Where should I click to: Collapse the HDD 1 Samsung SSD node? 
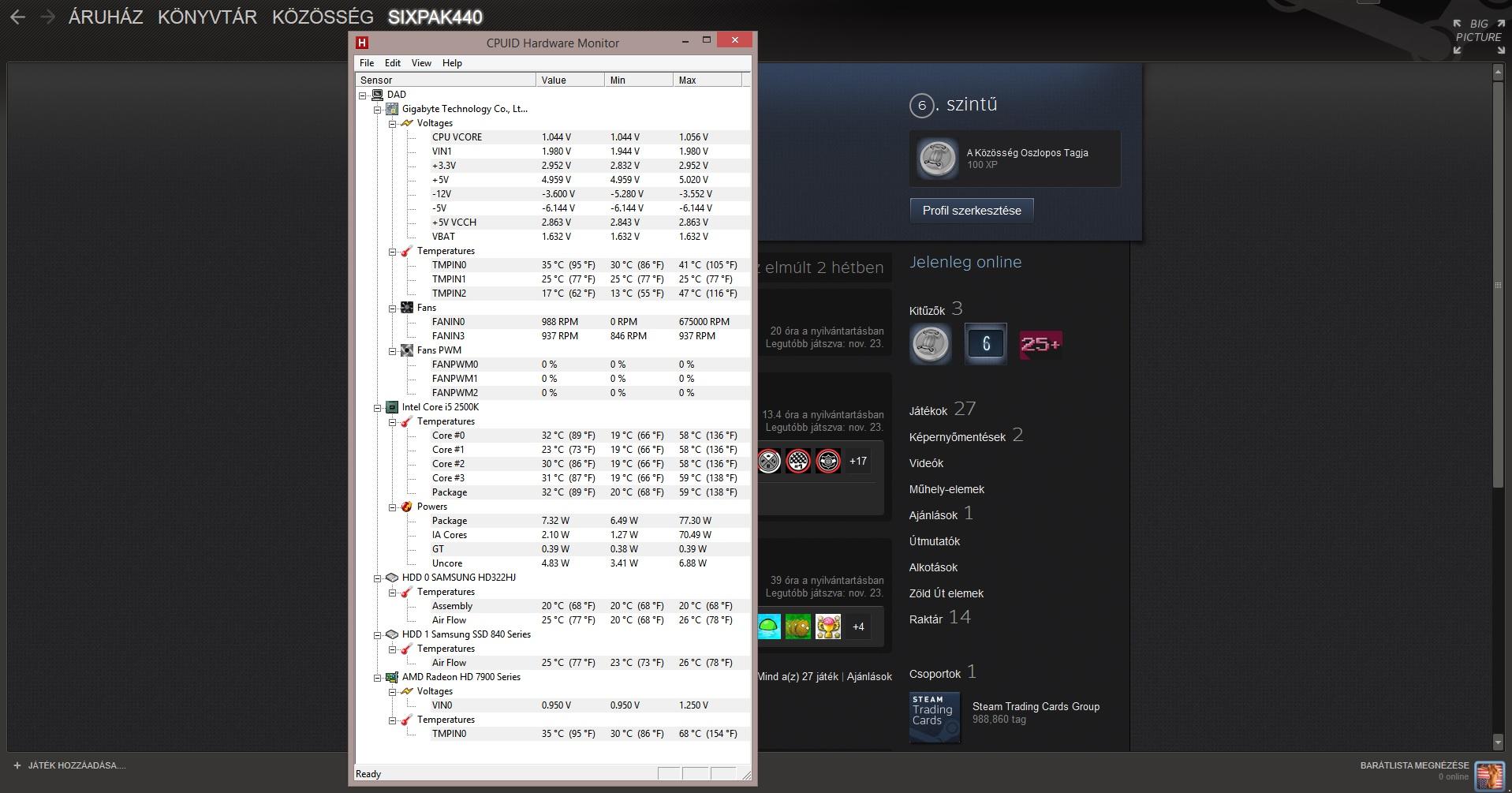(x=378, y=634)
